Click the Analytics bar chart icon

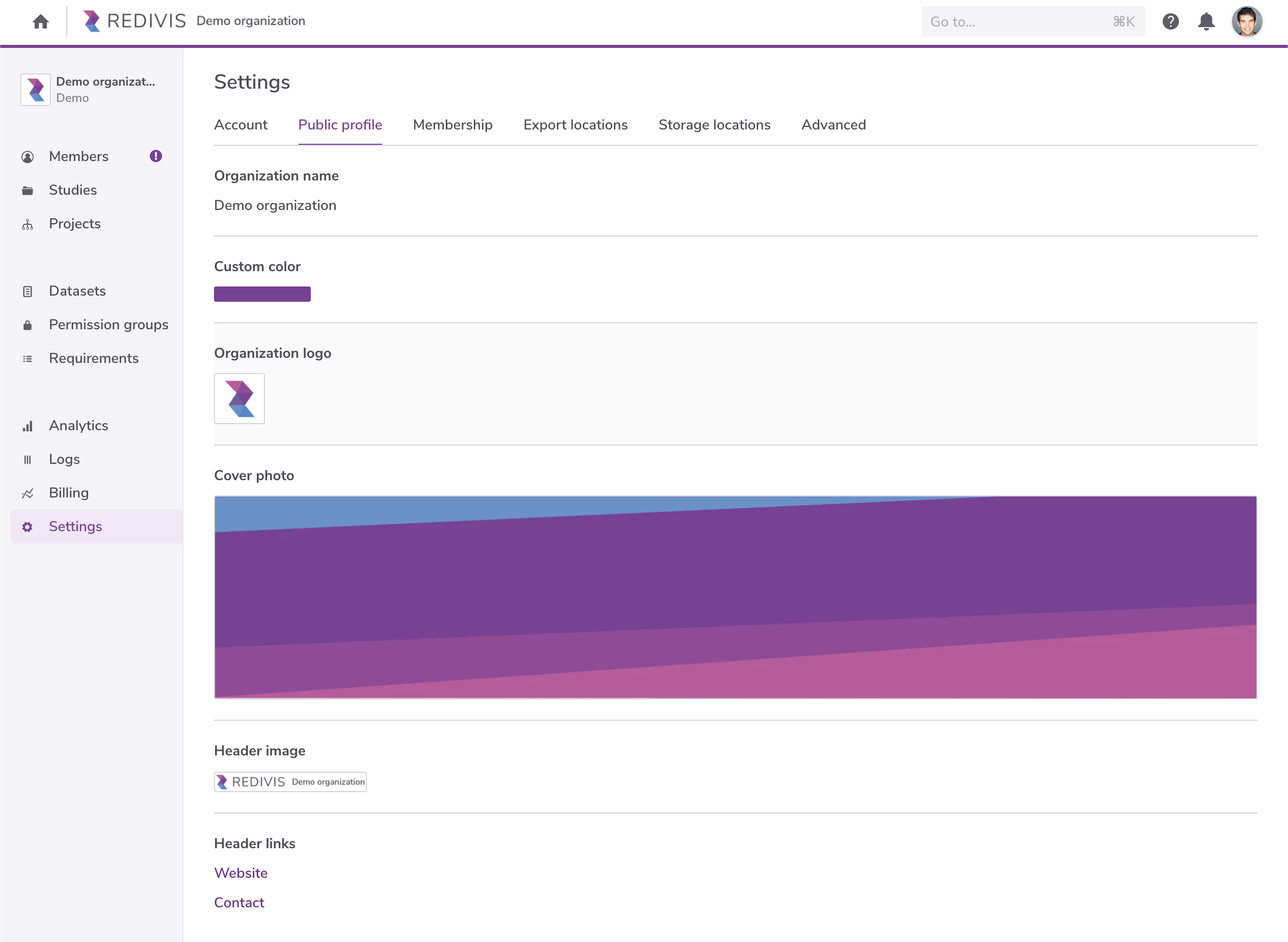(x=28, y=426)
